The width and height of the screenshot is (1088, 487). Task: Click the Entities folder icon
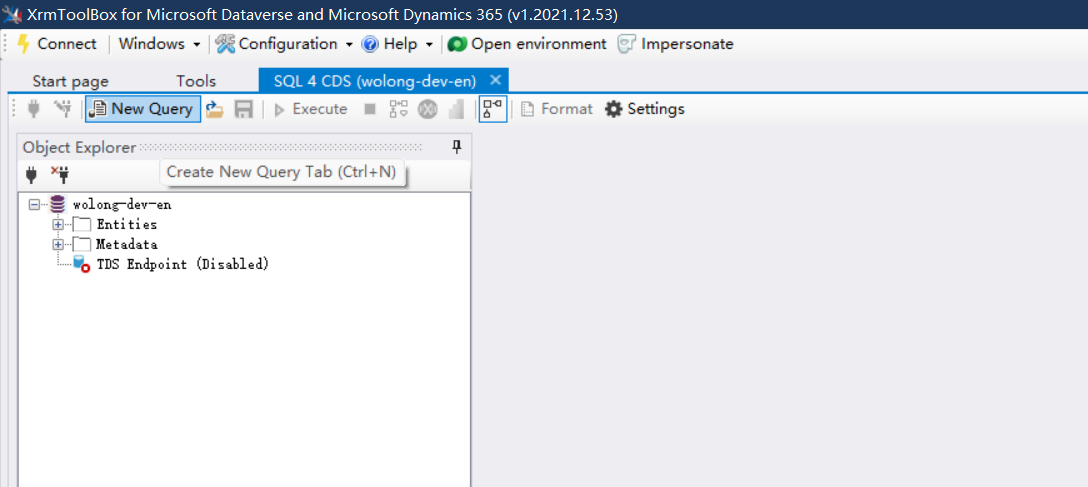coord(82,225)
